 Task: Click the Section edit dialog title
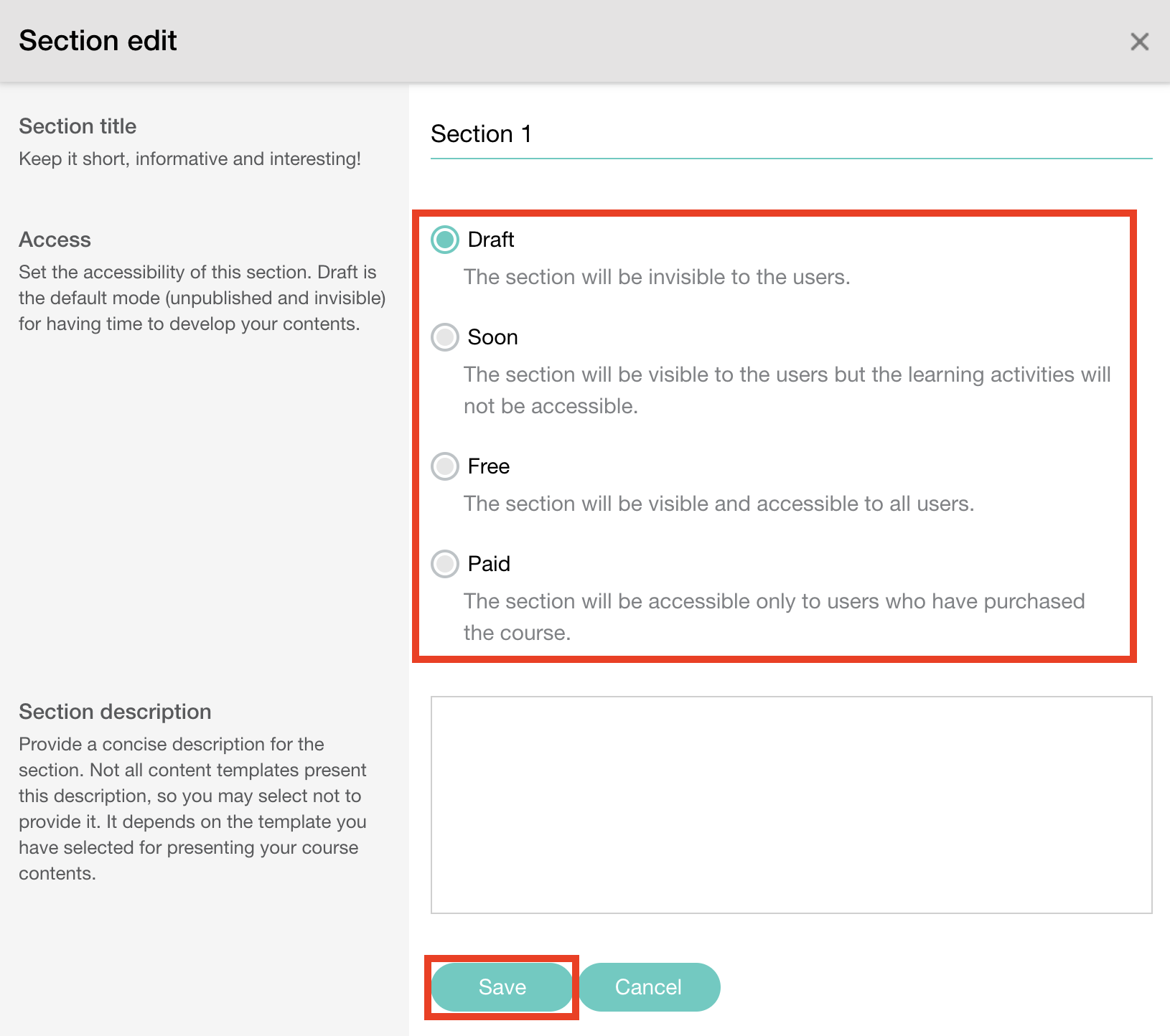(x=98, y=40)
